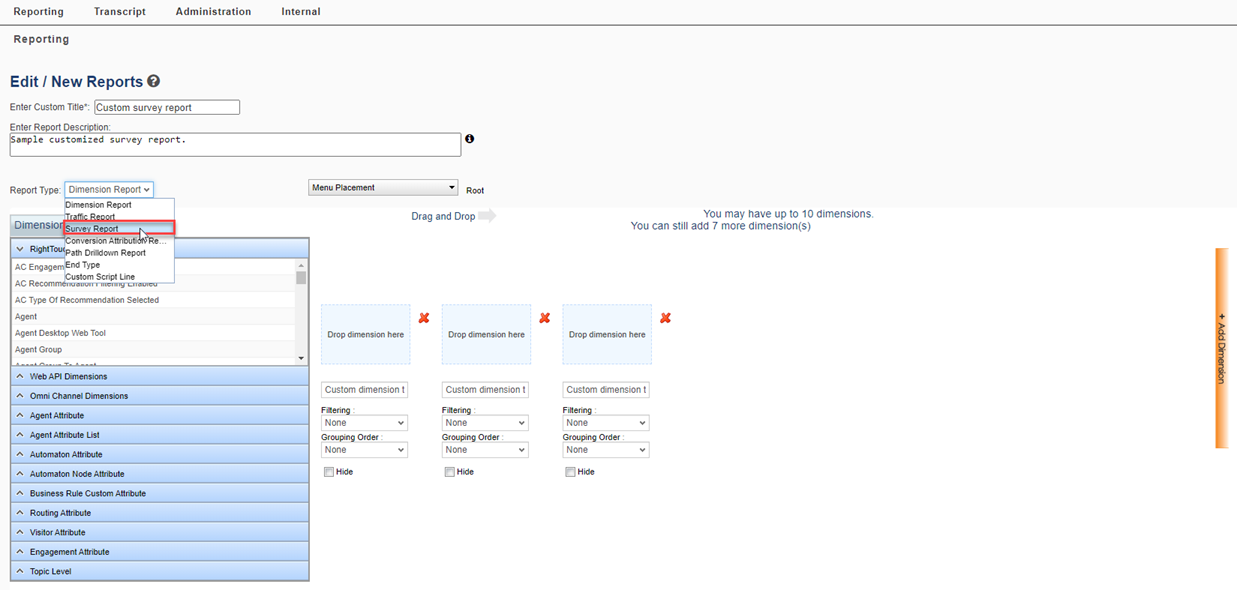Click the help question mark icon beside Edit / New Reports
Screen dimensions: 1237x590
click(x=154, y=82)
